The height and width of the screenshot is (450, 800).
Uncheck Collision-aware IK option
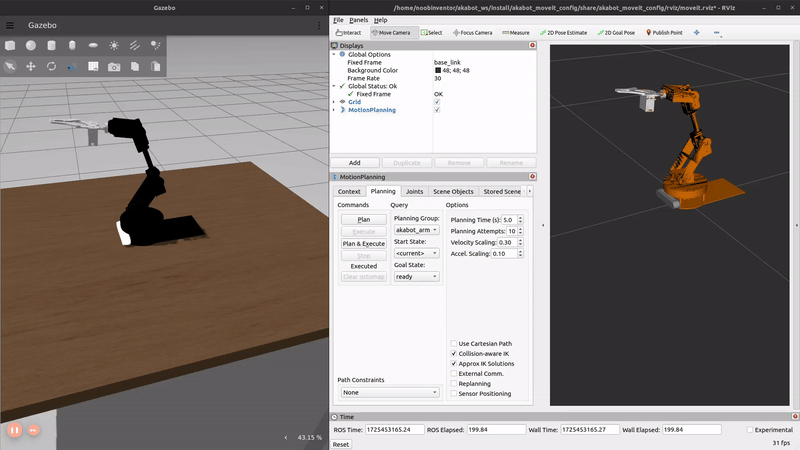click(x=454, y=353)
